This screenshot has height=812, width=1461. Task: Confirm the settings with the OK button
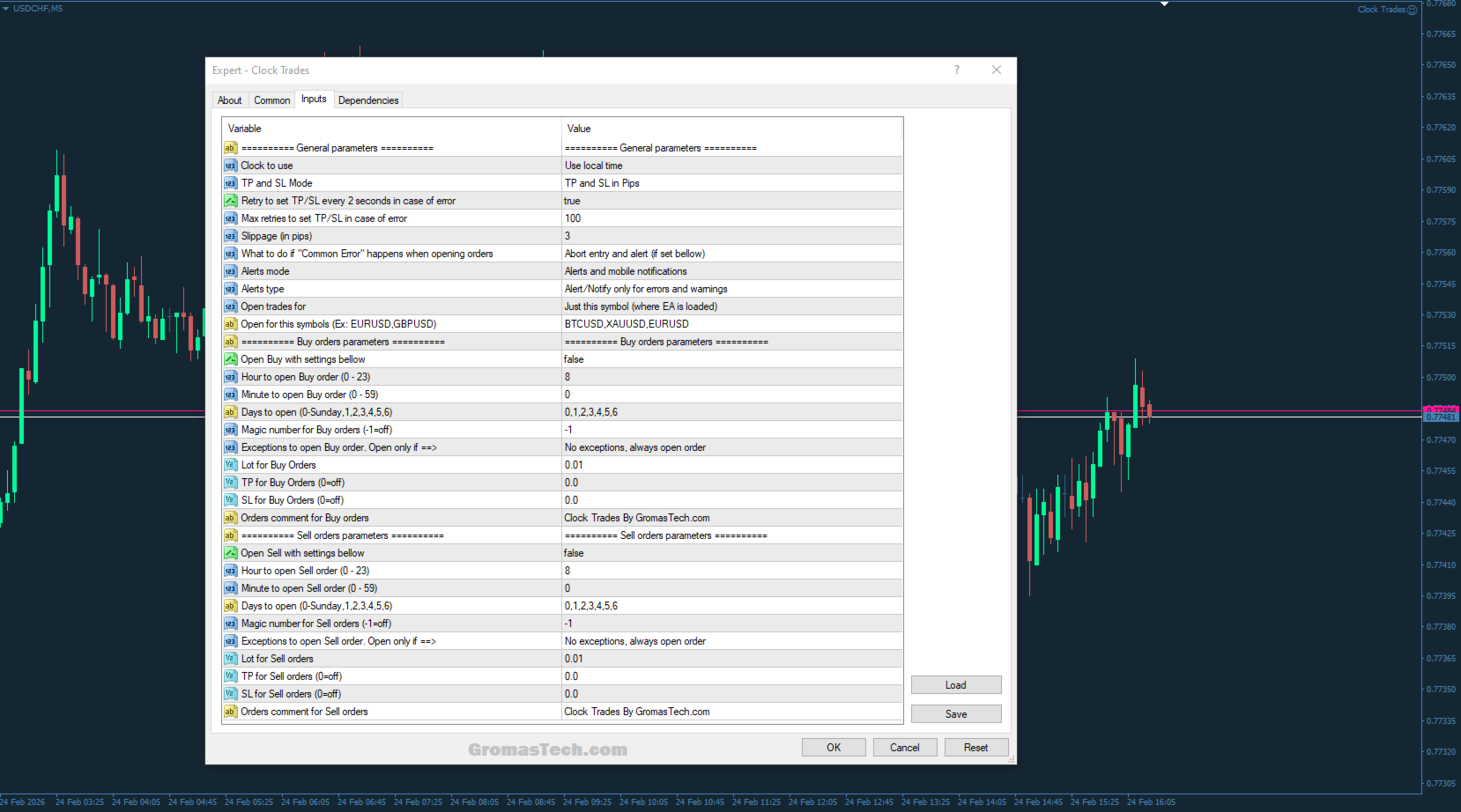click(834, 748)
